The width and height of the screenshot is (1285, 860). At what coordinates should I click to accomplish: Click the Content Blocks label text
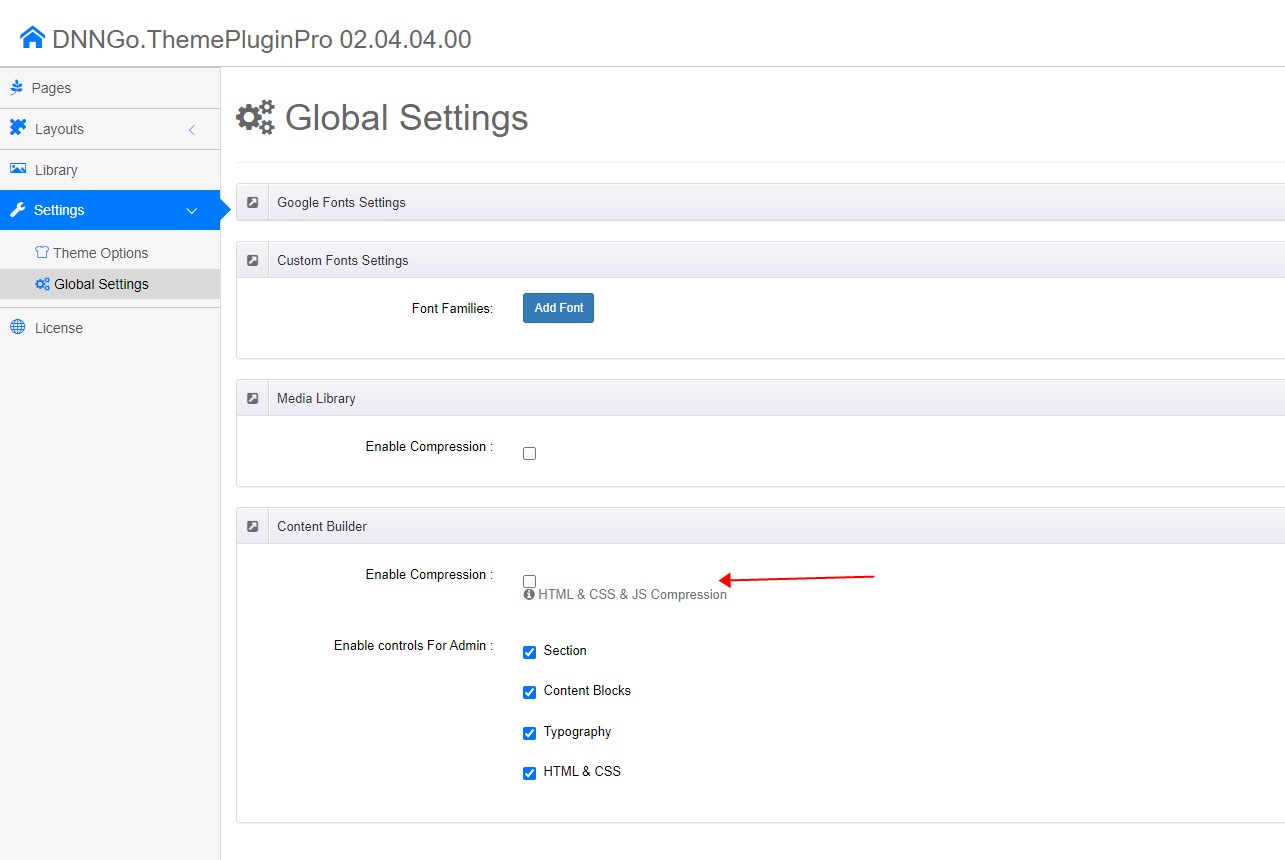pyautogui.click(x=587, y=690)
